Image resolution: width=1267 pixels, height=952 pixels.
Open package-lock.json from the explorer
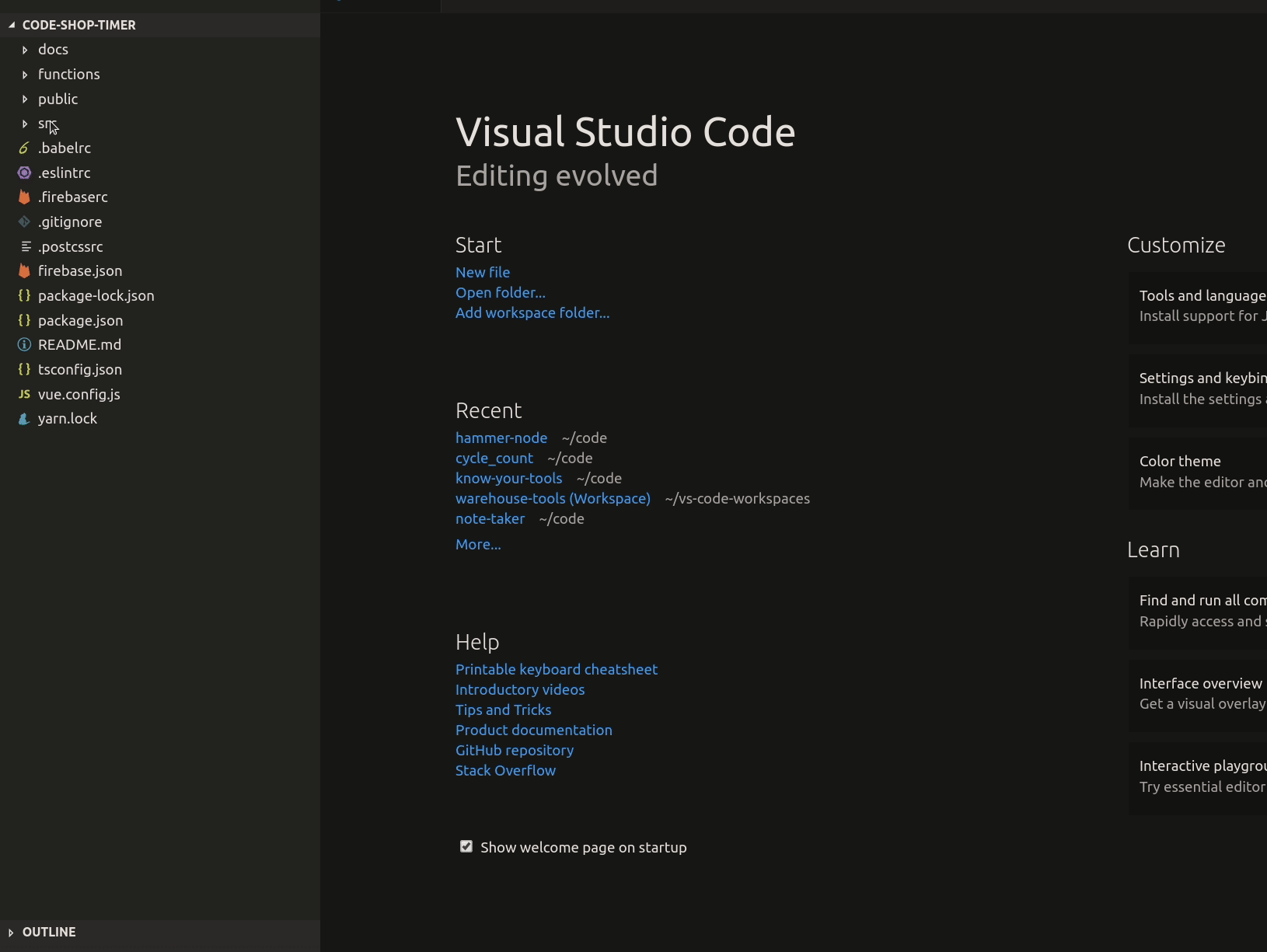96,295
